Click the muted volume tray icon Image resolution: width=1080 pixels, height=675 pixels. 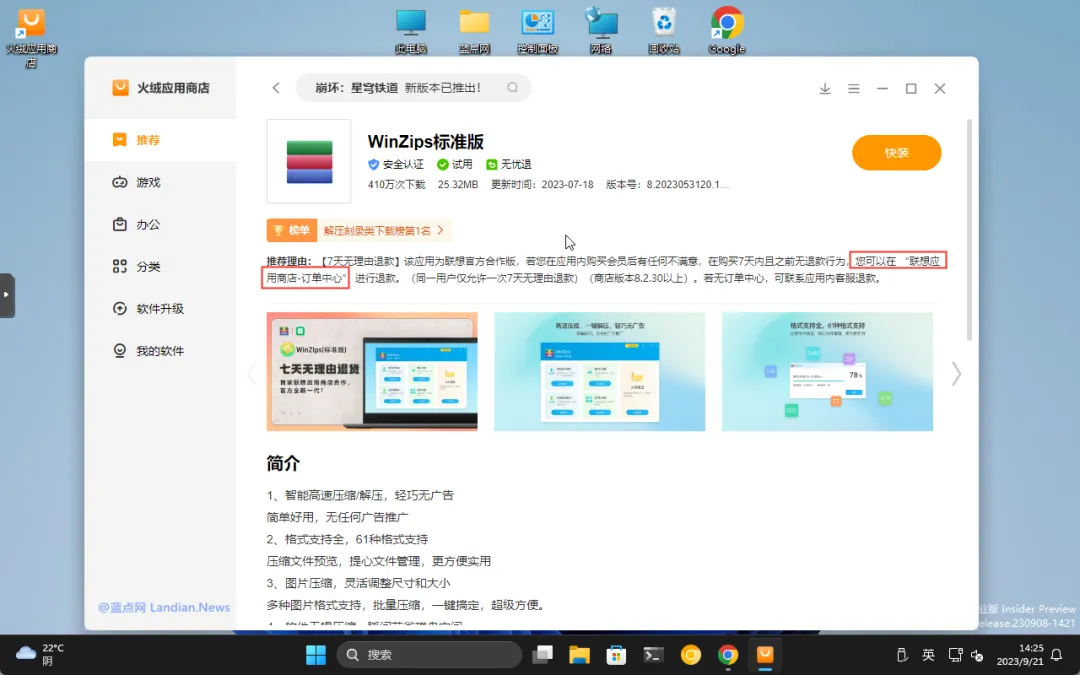pos(977,655)
